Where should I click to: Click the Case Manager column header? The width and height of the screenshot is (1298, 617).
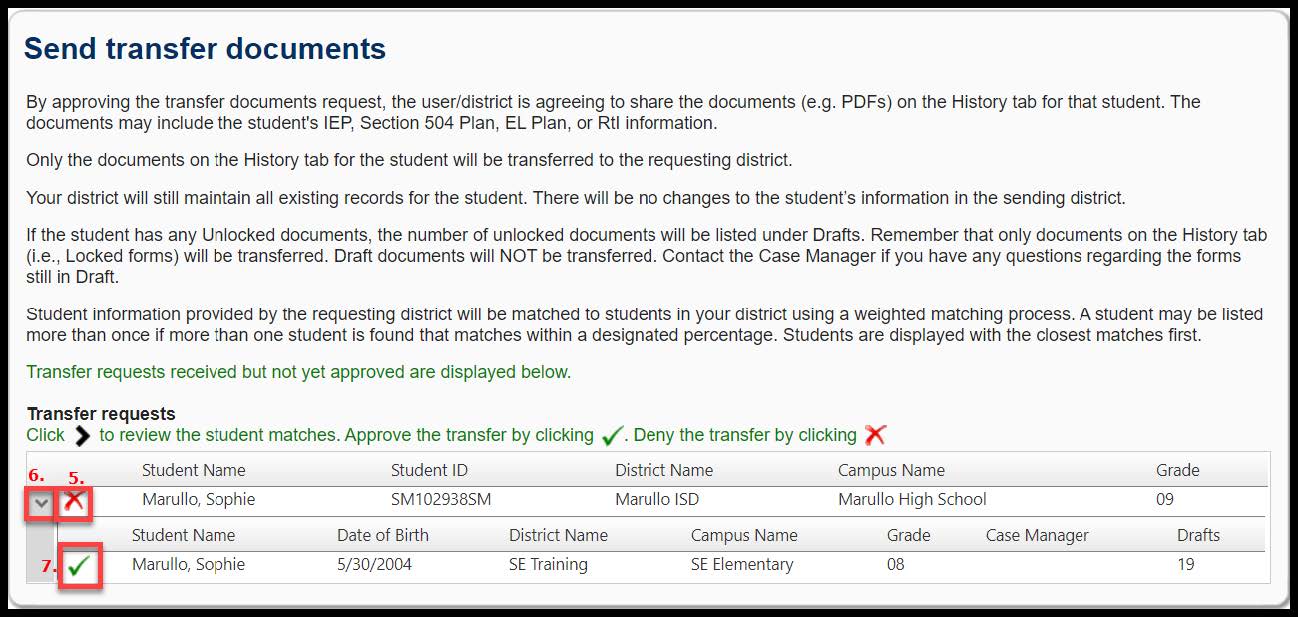pyautogui.click(x=1036, y=535)
